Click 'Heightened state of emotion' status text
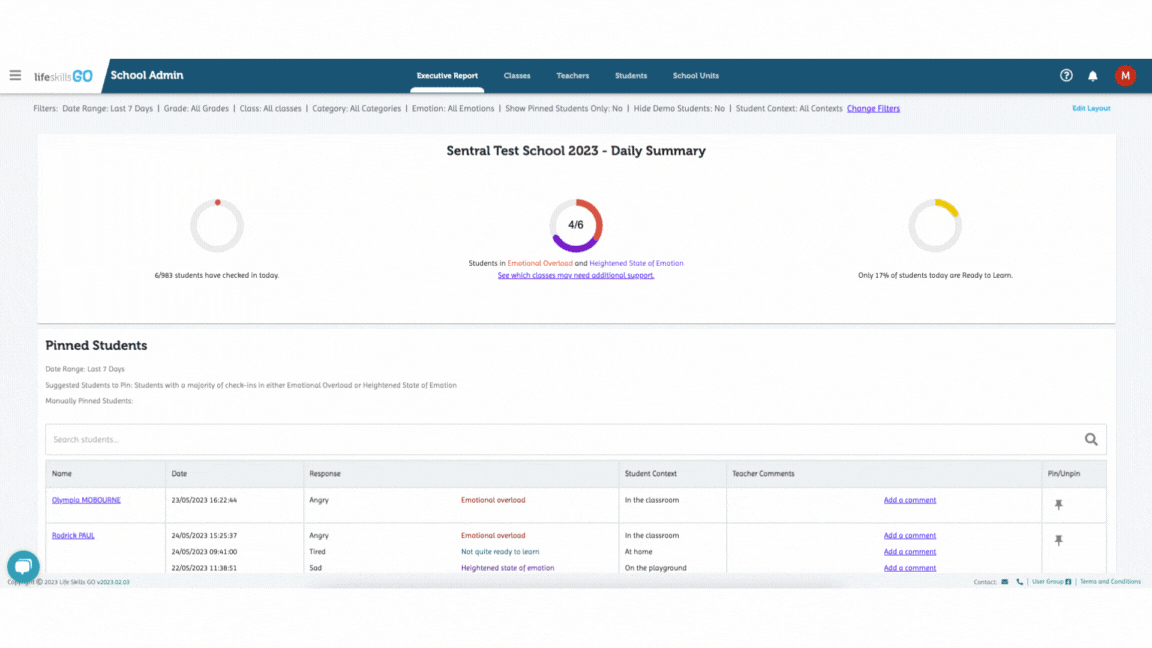 click(507, 568)
